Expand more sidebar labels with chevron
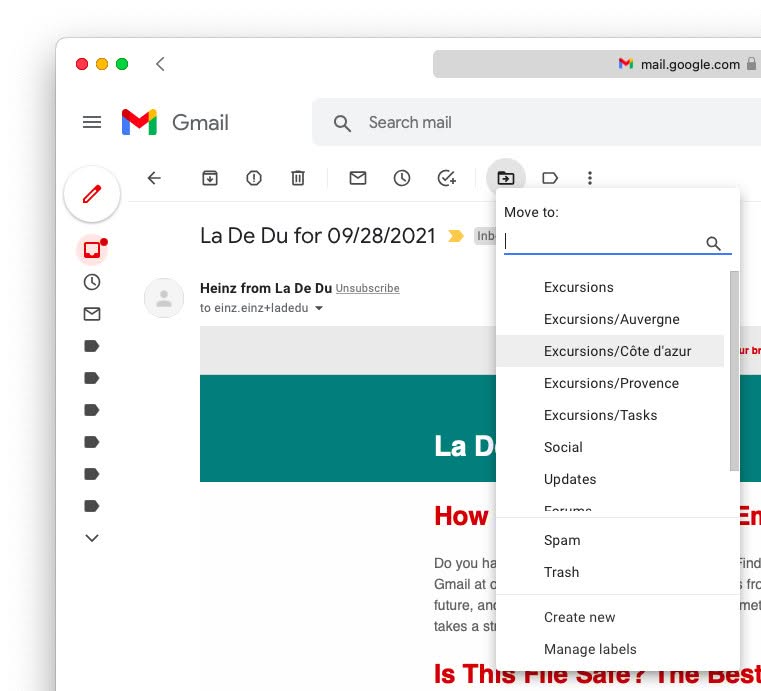Screen dimensions: 761x691 92,538
